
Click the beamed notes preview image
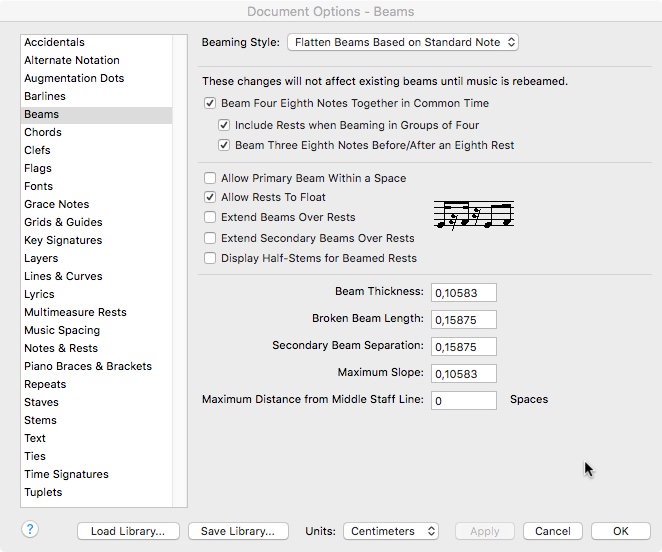coord(473,215)
